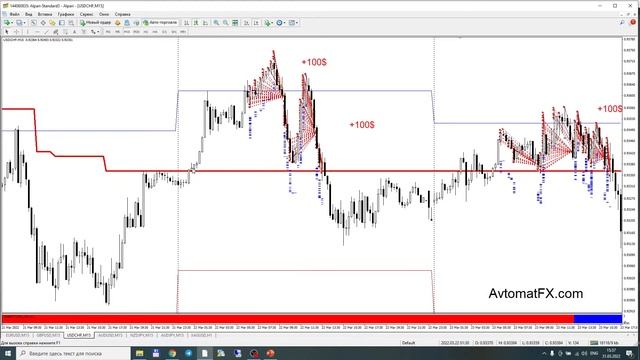Open the Графики menu
This screenshot has width=640, height=360.
[x=66, y=14]
